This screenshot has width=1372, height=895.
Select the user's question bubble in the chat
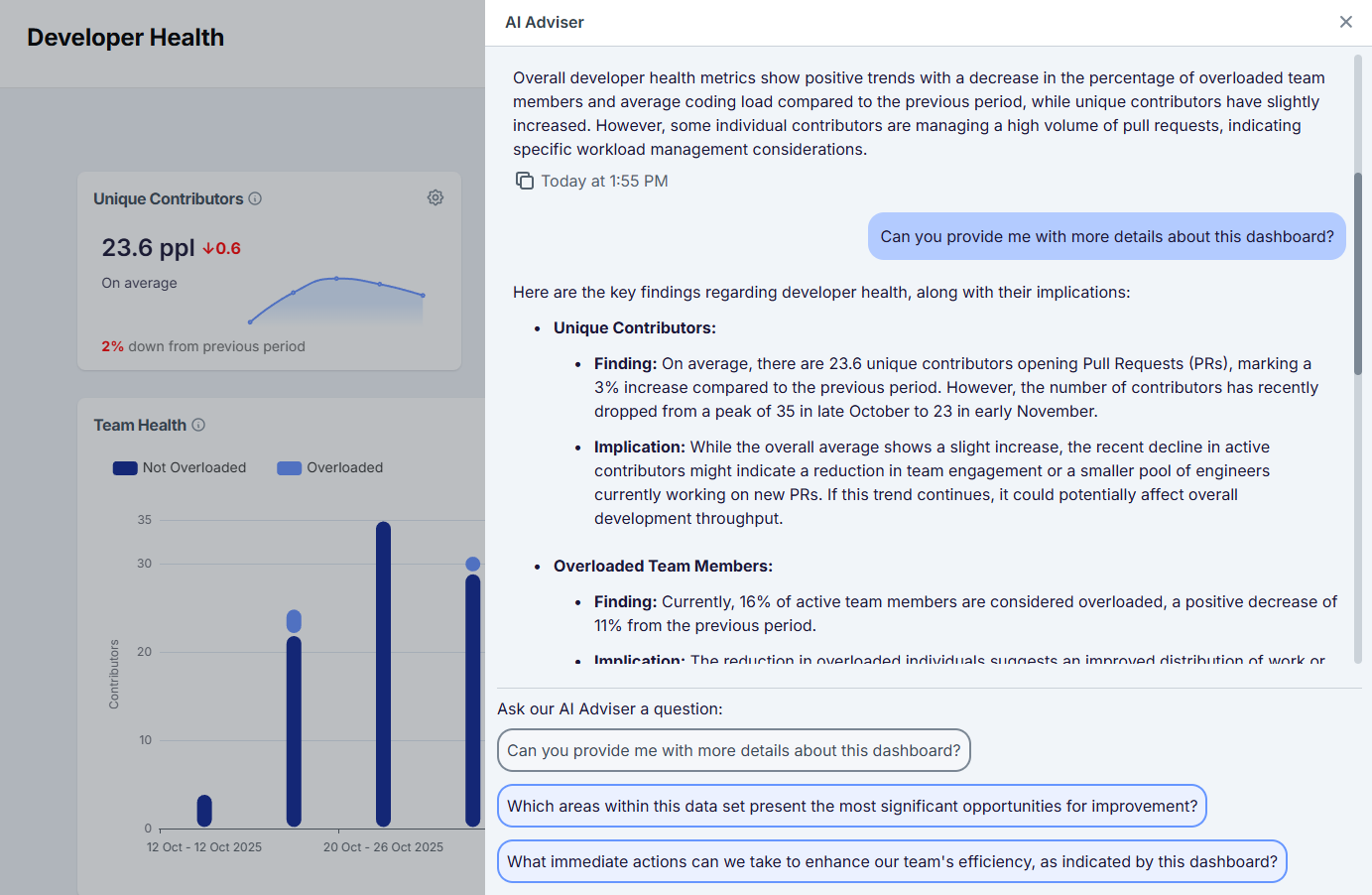click(x=1106, y=236)
